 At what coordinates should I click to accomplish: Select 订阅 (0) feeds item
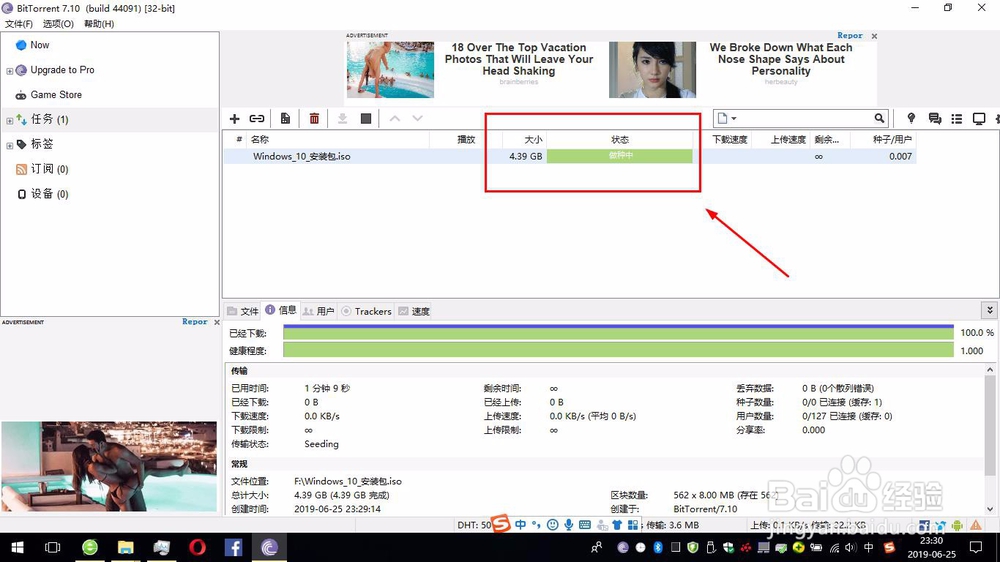coord(49,169)
